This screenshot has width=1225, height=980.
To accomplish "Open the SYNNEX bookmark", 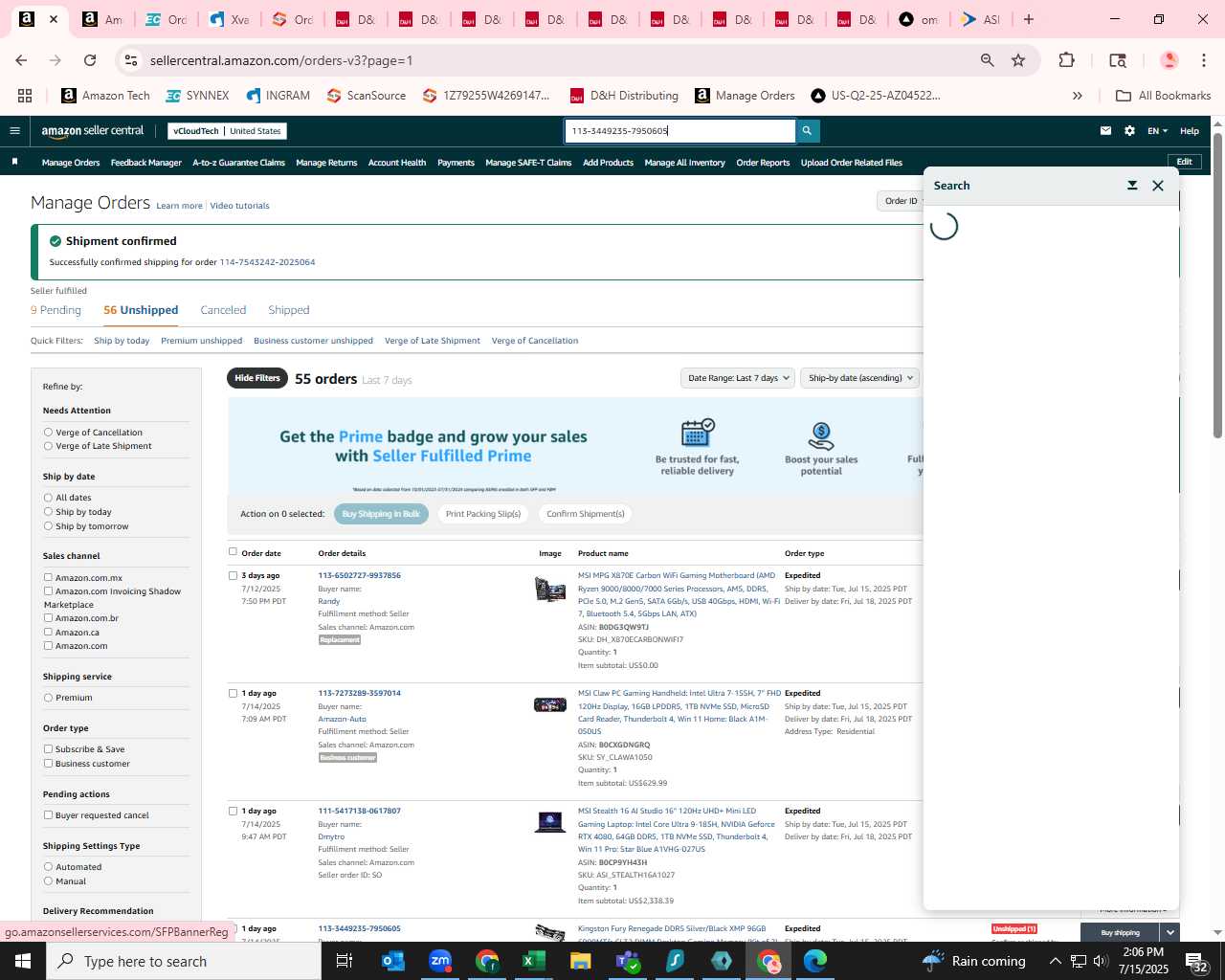I will click(197, 96).
